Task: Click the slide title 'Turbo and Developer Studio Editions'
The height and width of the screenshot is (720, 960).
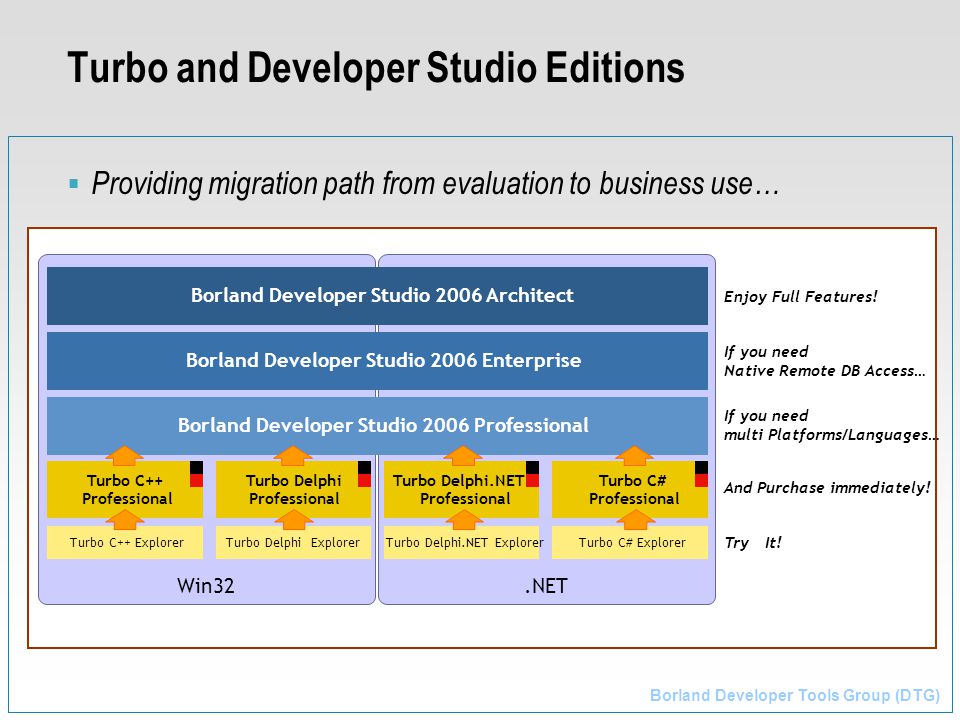Action: tap(376, 67)
